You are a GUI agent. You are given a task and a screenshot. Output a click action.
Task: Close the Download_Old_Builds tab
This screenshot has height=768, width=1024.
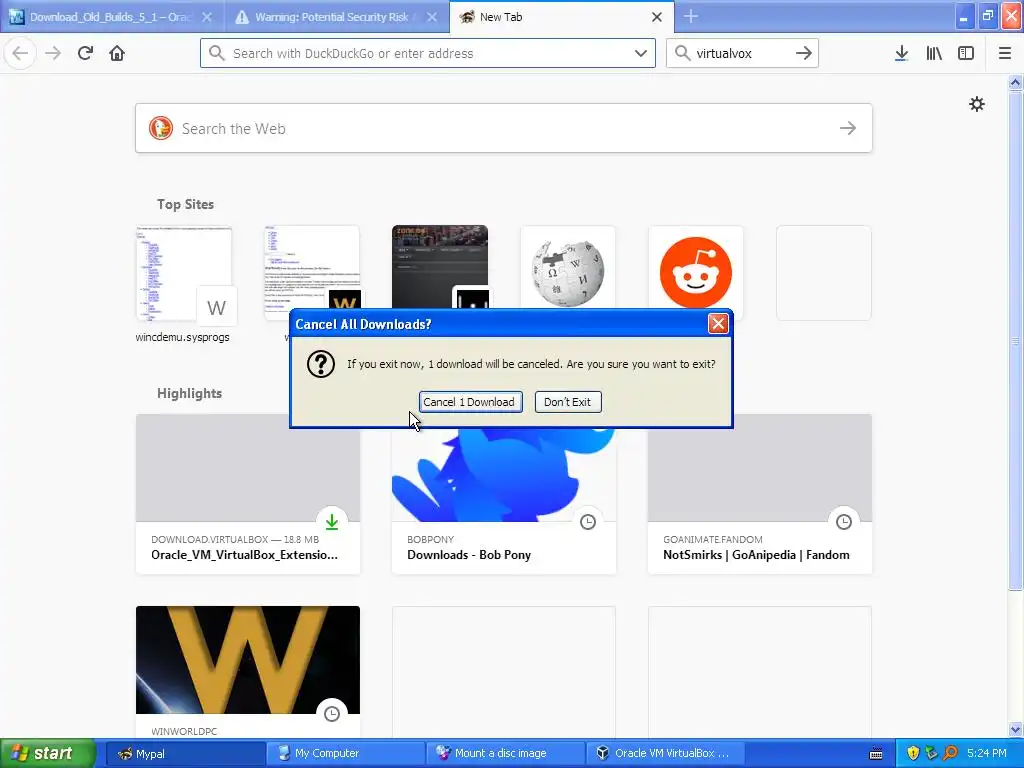coord(206,17)
